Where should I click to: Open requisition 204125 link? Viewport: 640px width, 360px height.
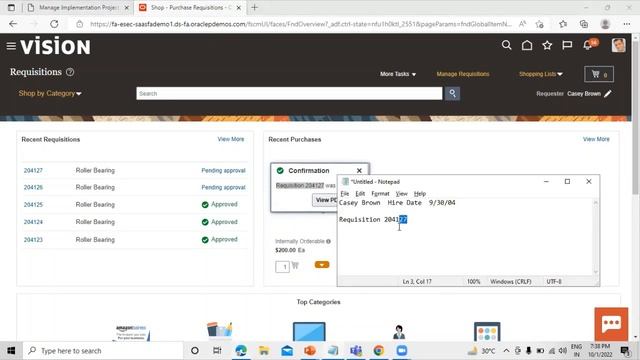tap(33, 204)
